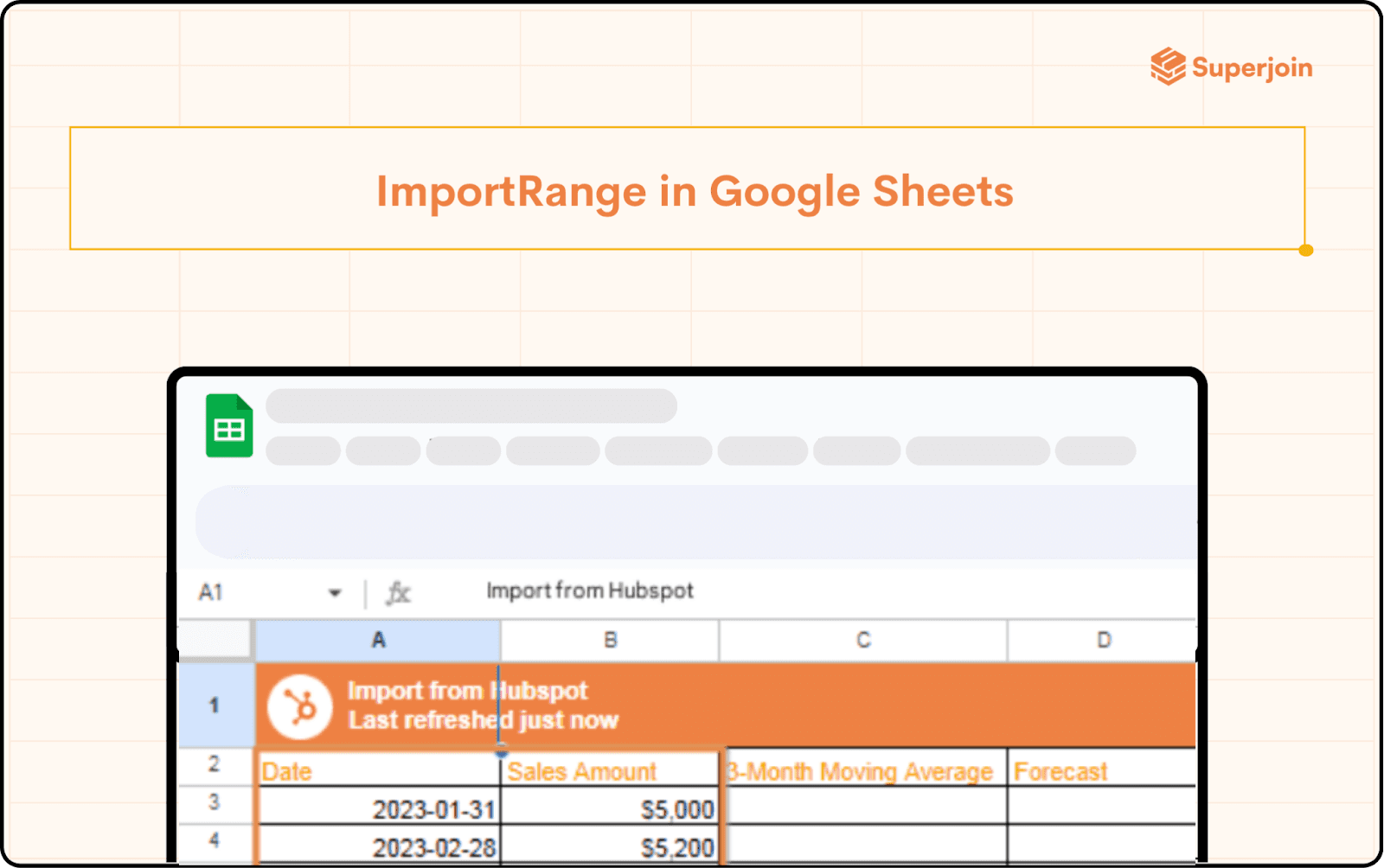The width and height of the screenshot is (1384, 868).
Task: Click the formula bar text Import from Hubspot
Action: (590, 590)
